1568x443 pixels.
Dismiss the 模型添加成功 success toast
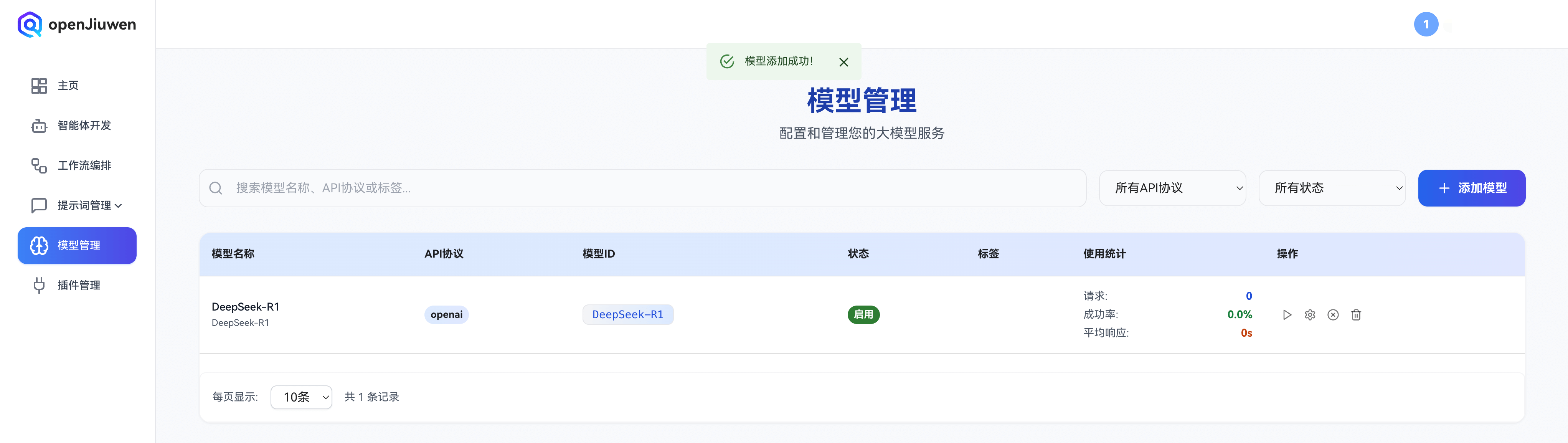843,61
